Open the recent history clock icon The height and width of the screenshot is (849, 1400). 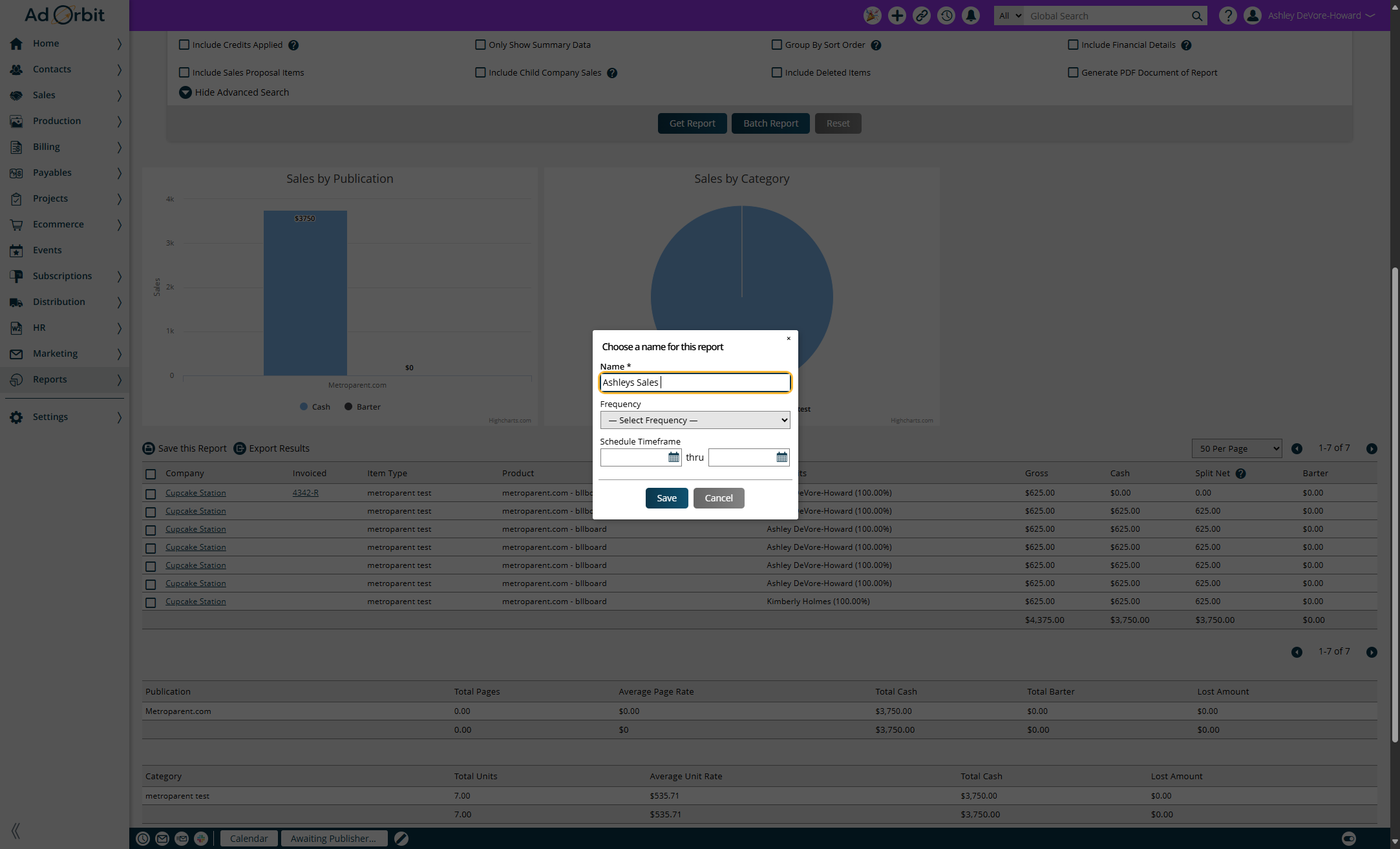pos(946,16)
